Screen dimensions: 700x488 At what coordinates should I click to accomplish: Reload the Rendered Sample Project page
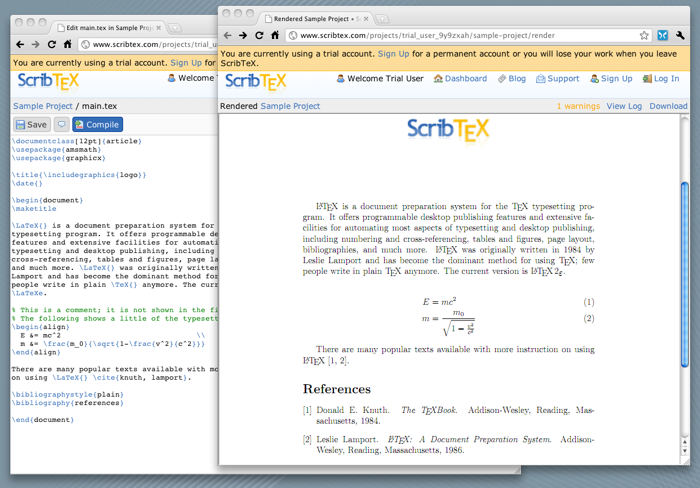(x=259, y=35)
